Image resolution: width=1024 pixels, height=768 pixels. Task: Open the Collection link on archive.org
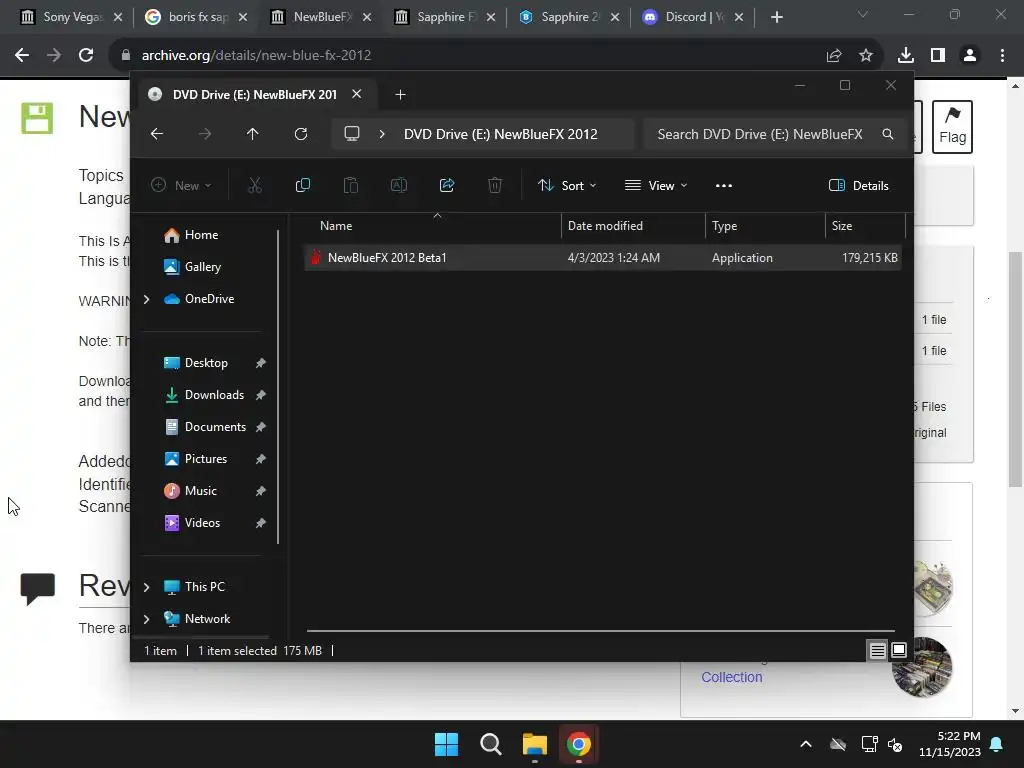pyautogui.click(x=731, y=677)
